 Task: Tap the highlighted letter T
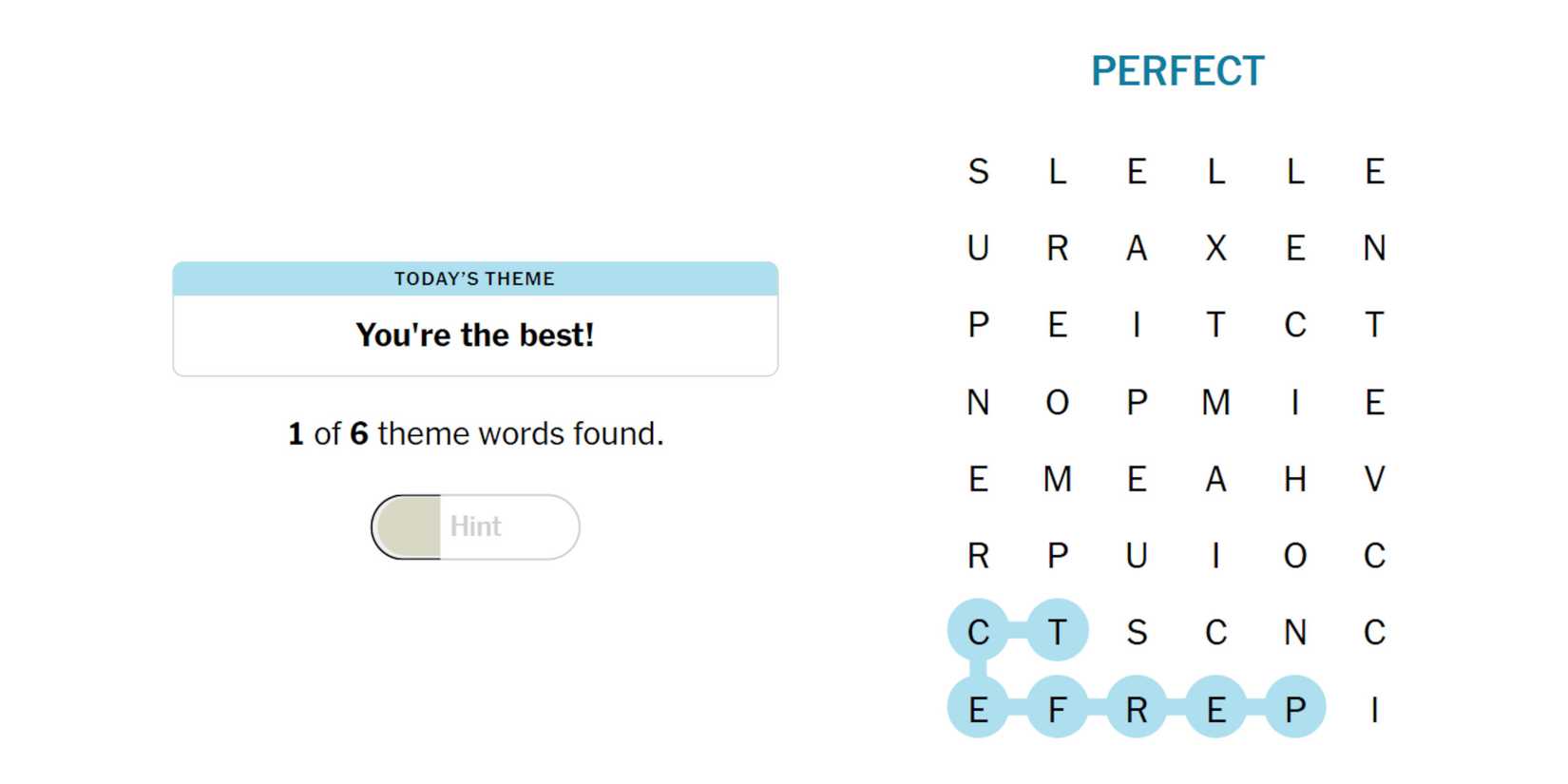click(1057, 631)
